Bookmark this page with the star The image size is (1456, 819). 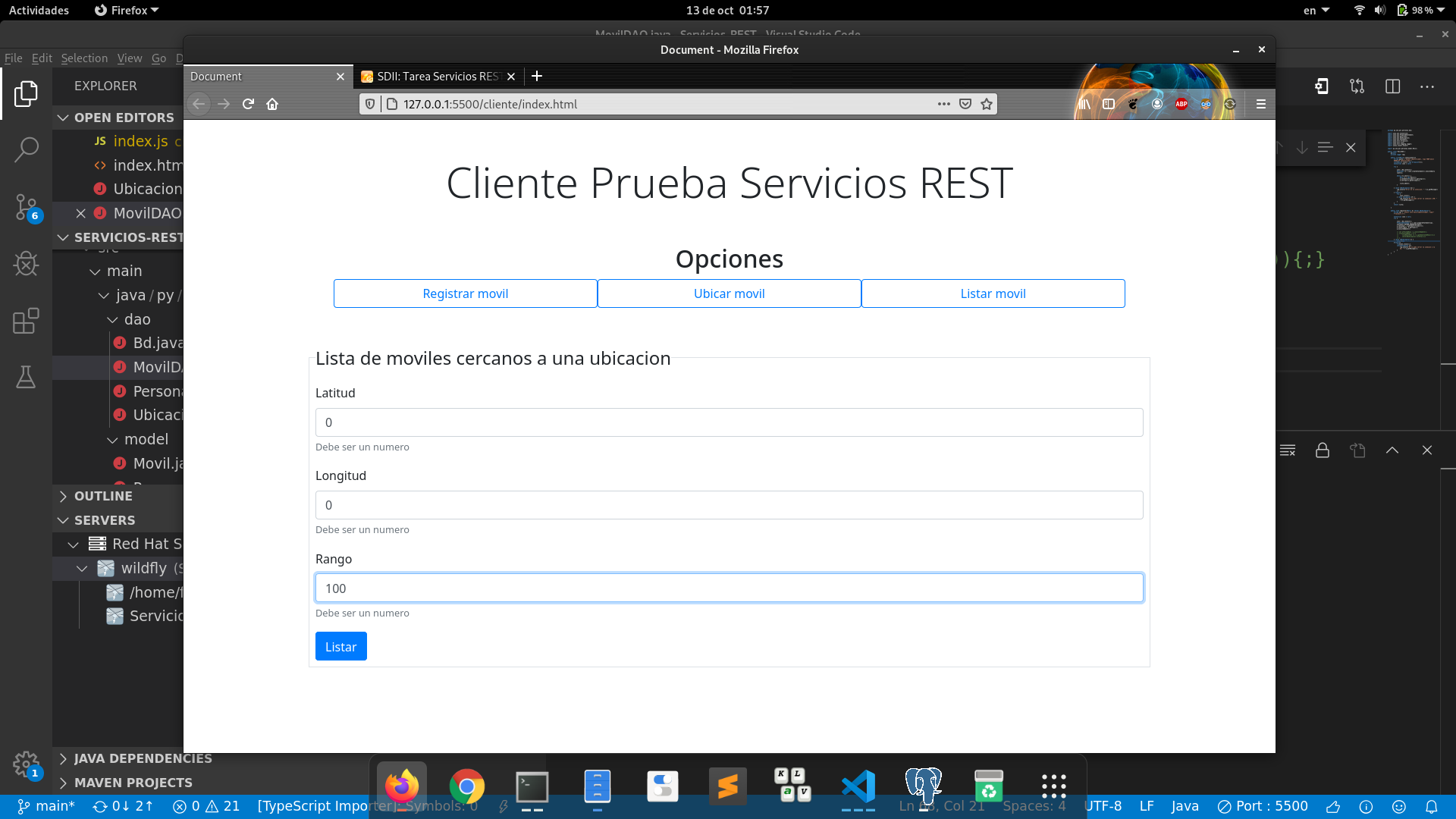tap(987, 104)
